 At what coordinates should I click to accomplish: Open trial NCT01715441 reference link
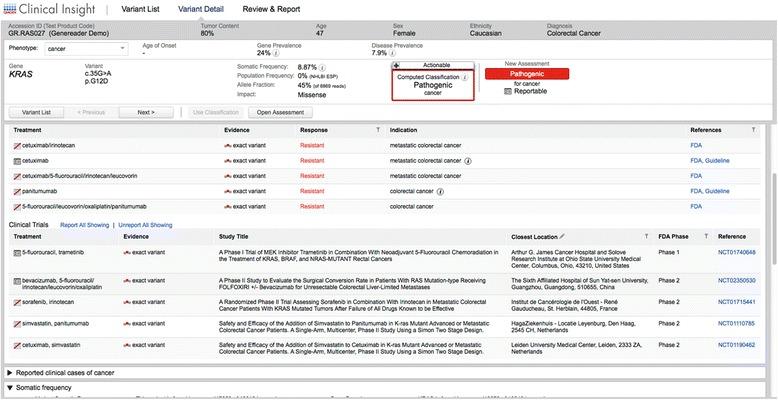click(x=737, y=302)
